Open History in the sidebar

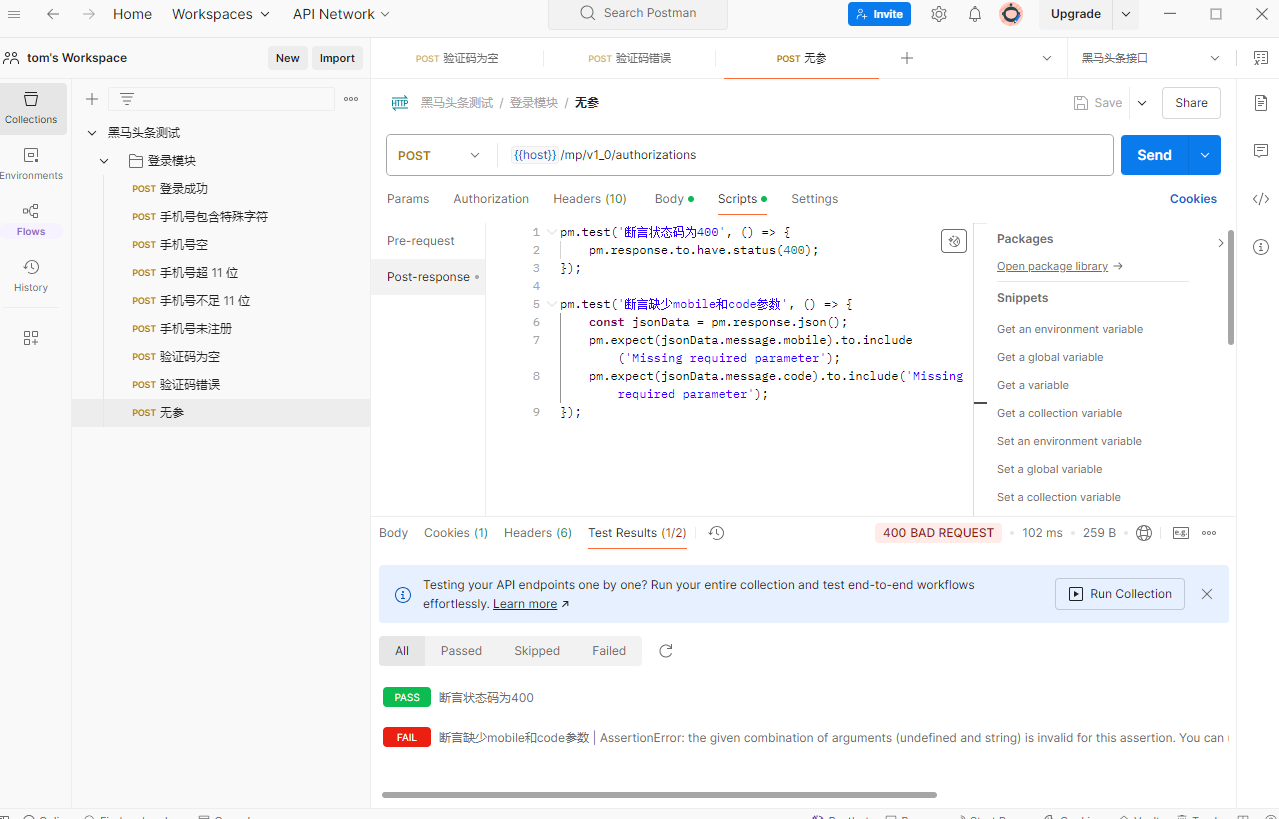[x=31, y=276]
